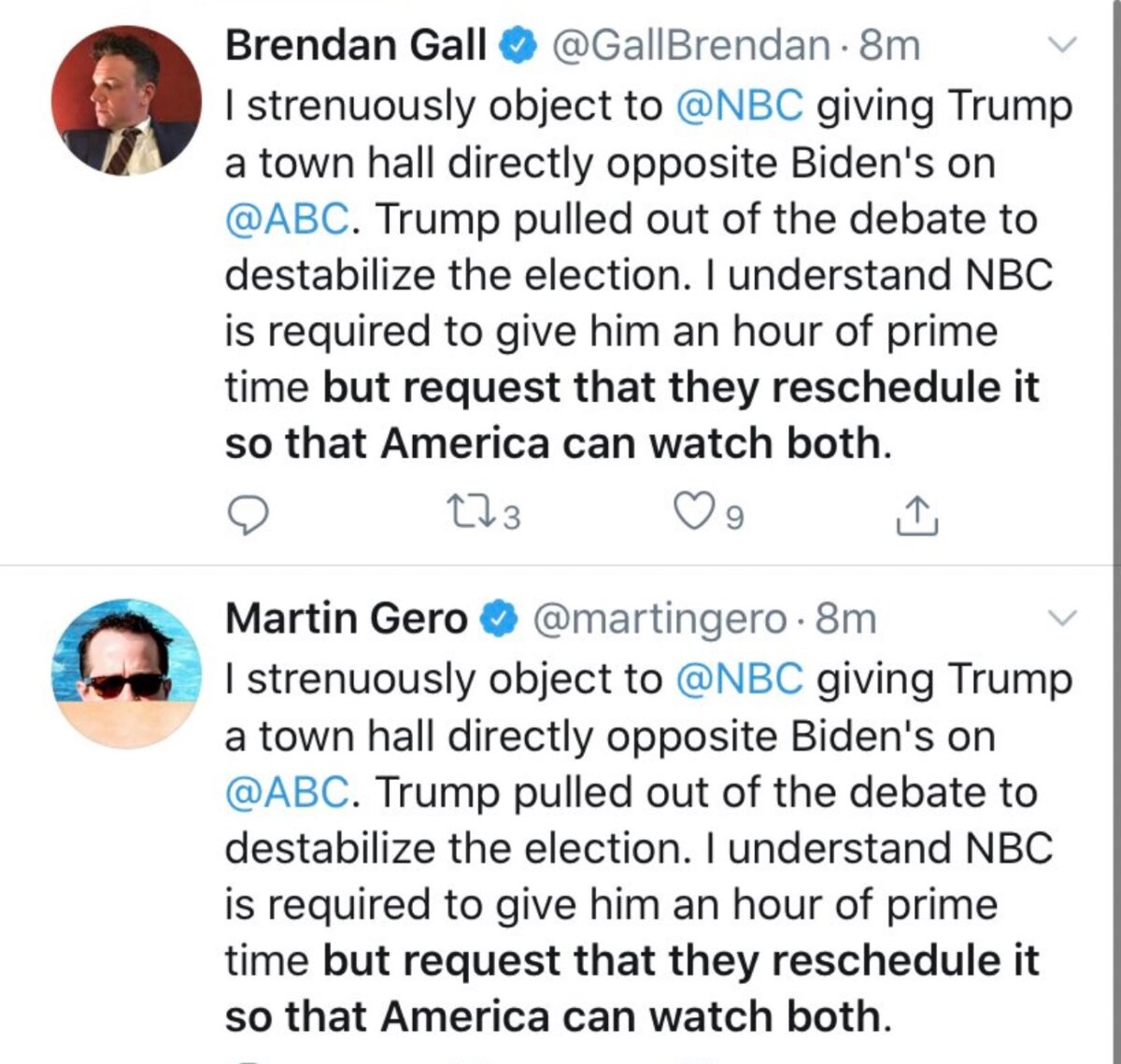Open Brendan Gall's tweet options chevron
1121x1064 pixels.
tap(1063, 44)
